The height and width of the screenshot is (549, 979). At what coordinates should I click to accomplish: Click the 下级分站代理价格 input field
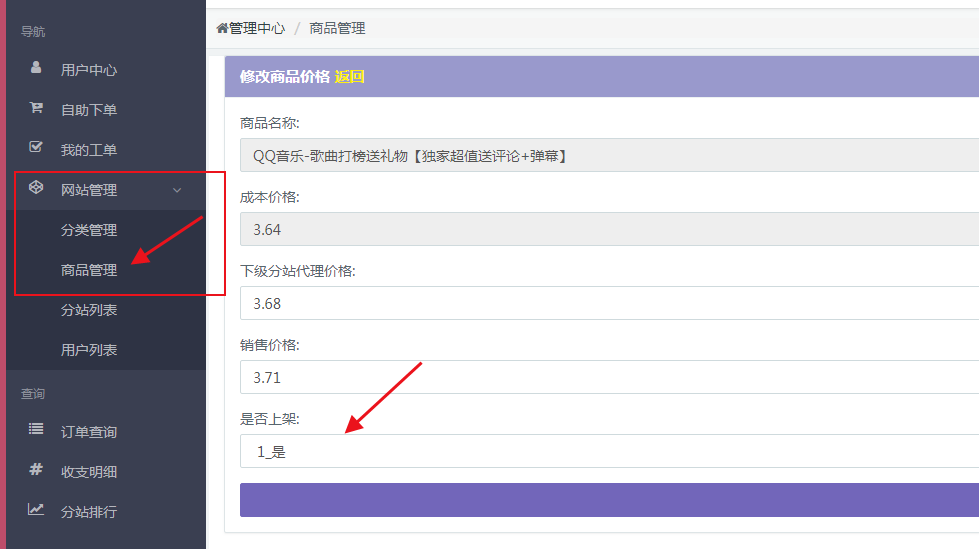point(608,303)
